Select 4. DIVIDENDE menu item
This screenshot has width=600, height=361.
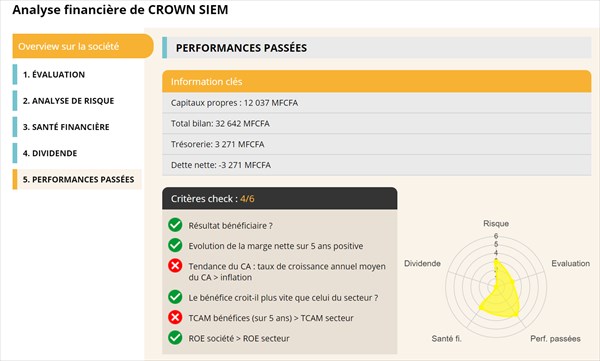click(50, 153)
